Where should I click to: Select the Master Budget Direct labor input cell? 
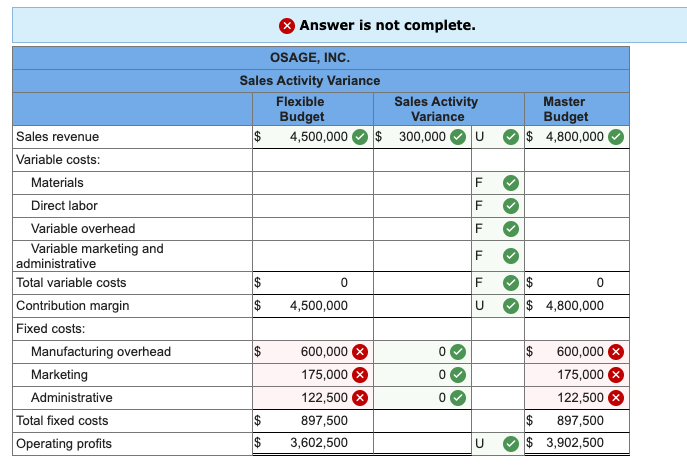click(x=577, y=206)
